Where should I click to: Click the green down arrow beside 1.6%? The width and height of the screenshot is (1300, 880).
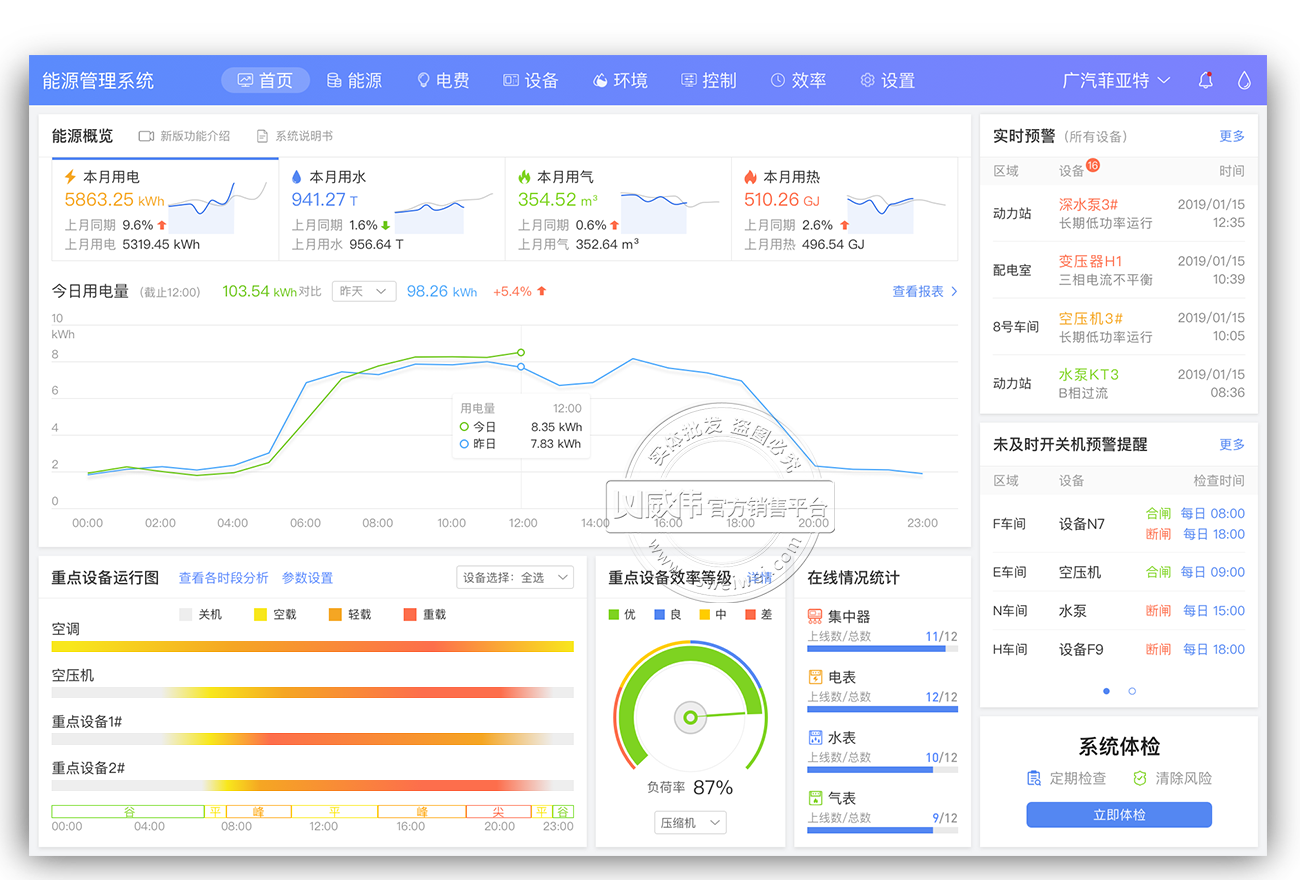386,226
